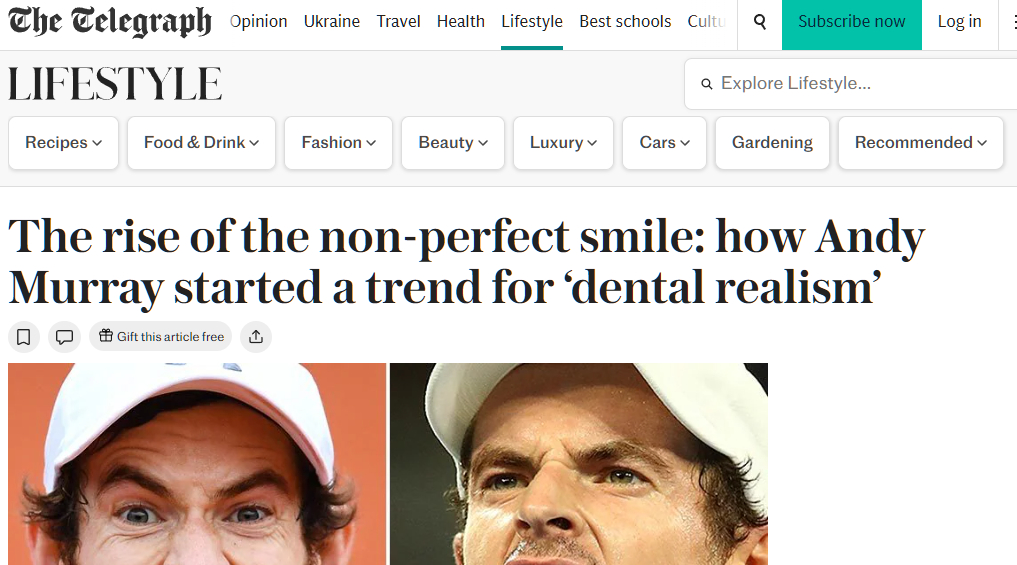
Task: Click Gift this article free button
Action: pyautogui.click(x=161, y=337)
